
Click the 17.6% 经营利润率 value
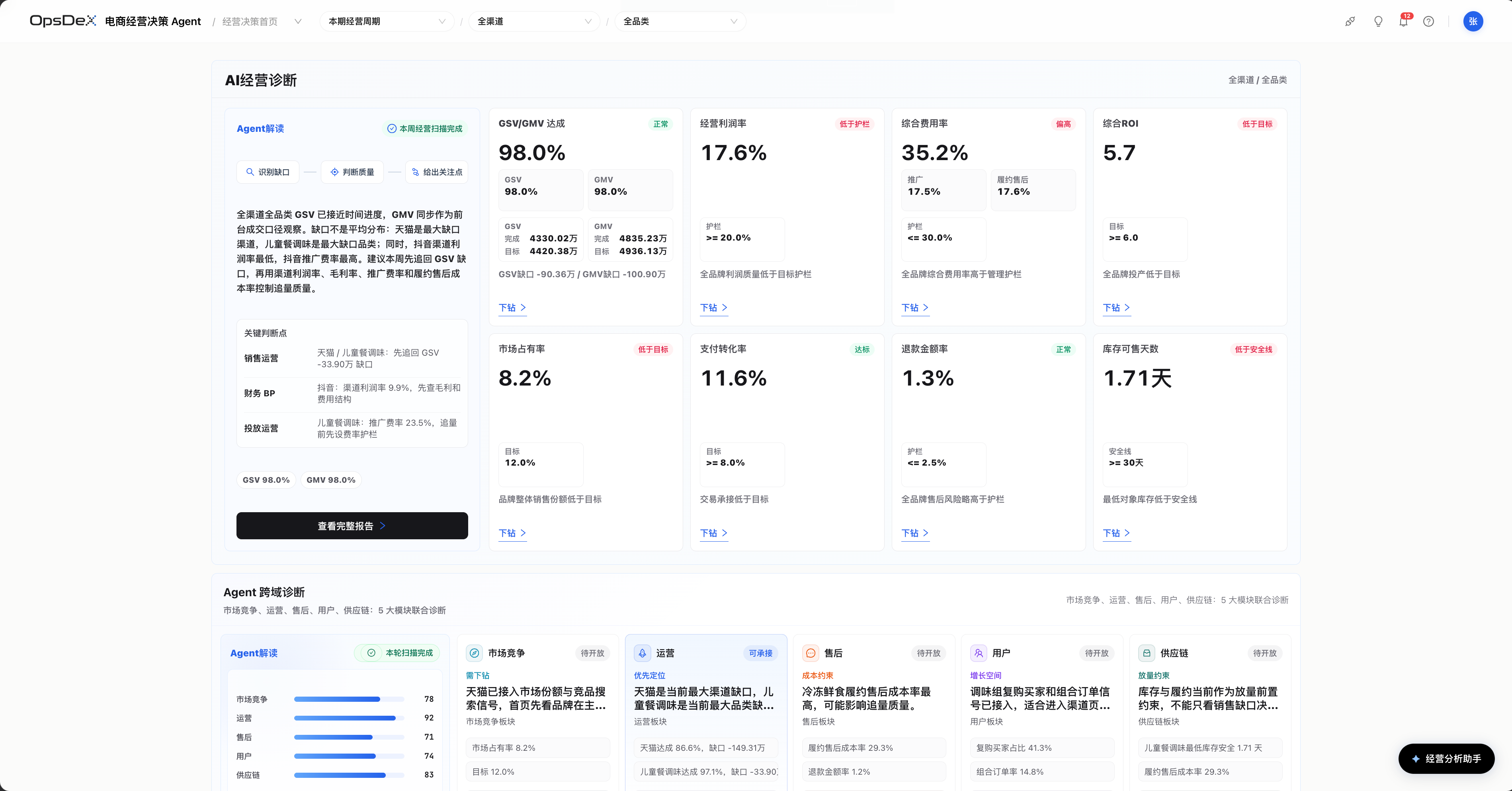coord(734,153)
